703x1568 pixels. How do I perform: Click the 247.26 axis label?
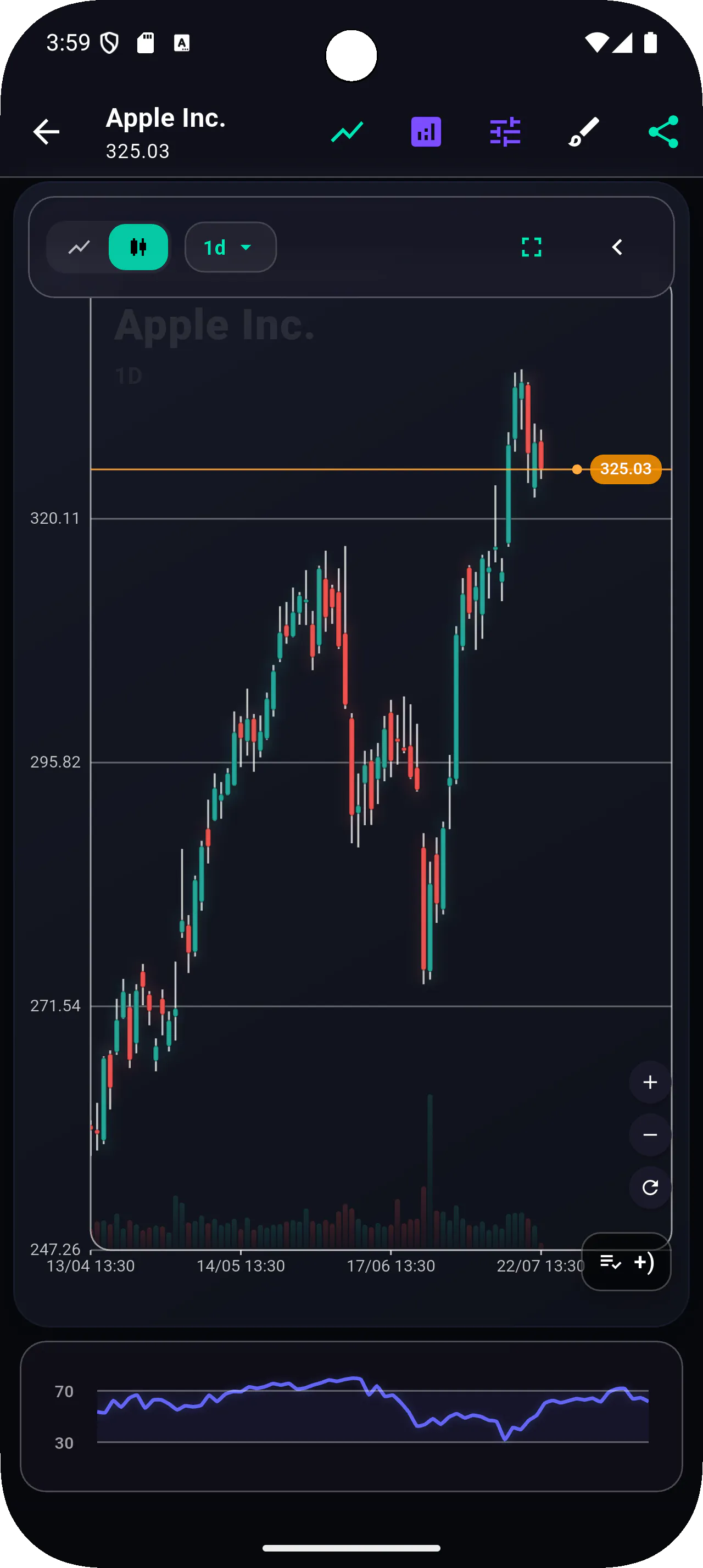(x=55, y=1249)
